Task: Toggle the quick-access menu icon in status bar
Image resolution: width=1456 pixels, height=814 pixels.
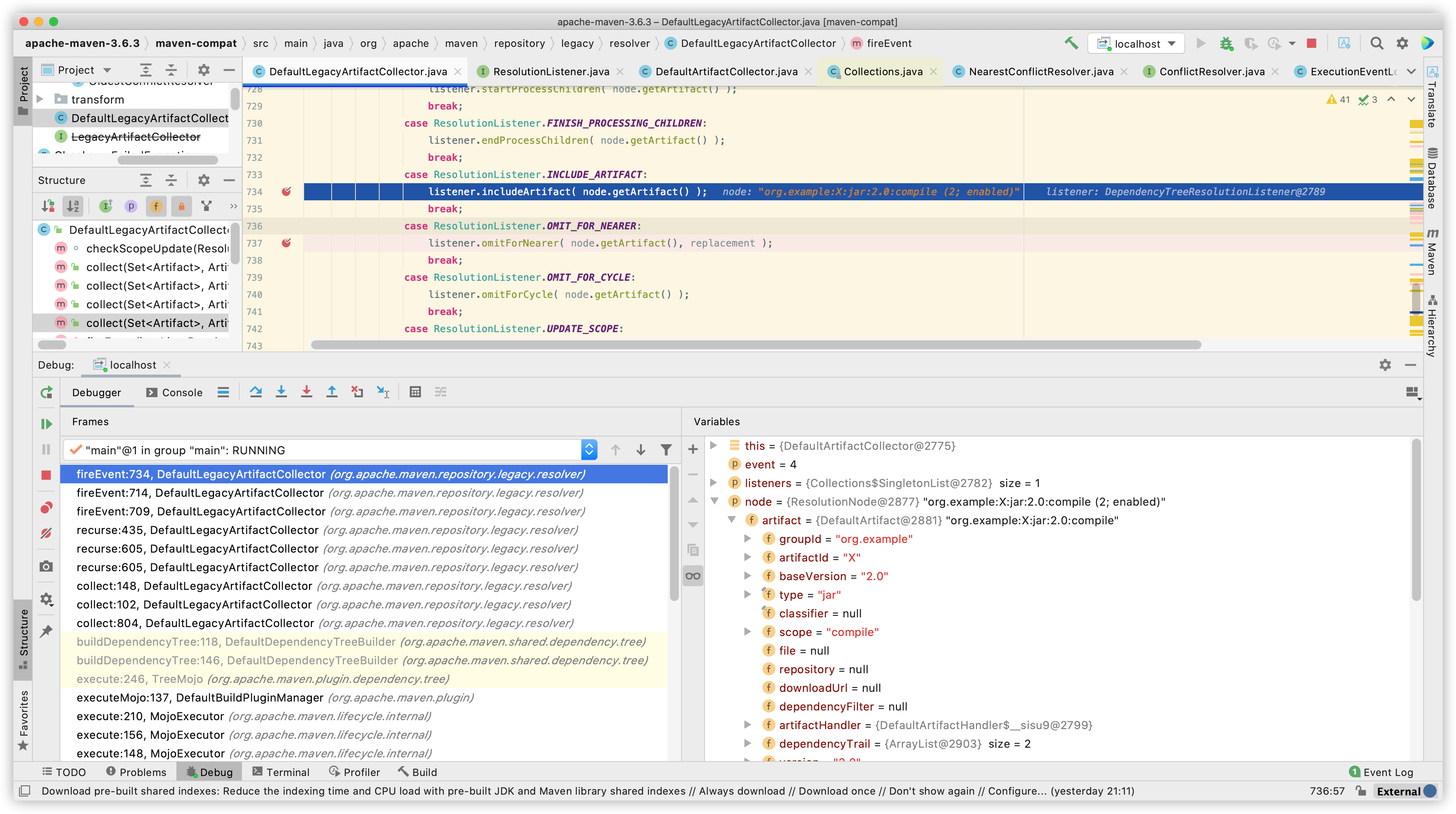Action: click(25, 791)
